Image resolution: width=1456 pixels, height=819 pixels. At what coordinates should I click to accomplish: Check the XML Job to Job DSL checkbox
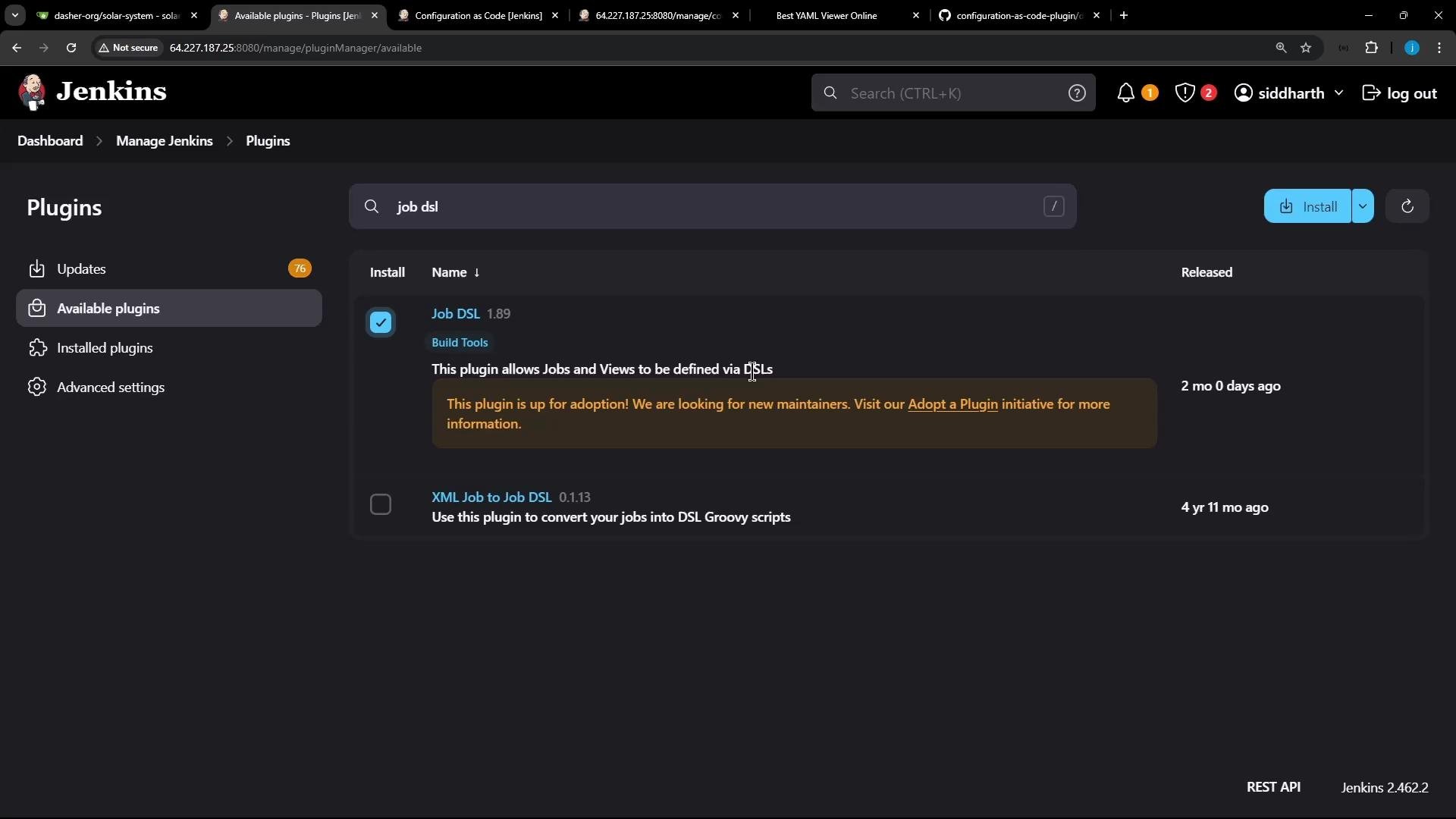pos(381,504)
